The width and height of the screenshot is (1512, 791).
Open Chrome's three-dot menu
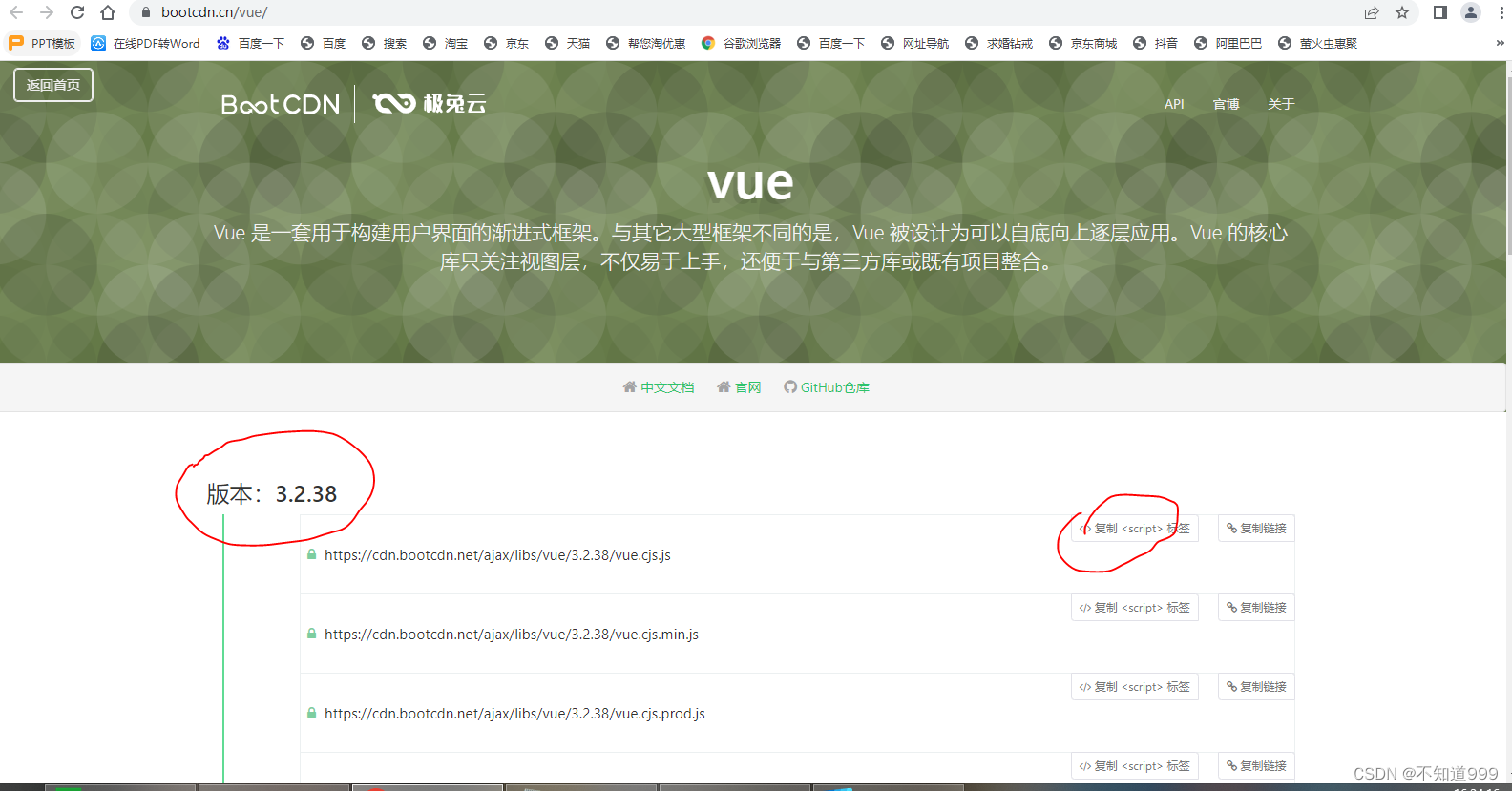coord(1501,12)
